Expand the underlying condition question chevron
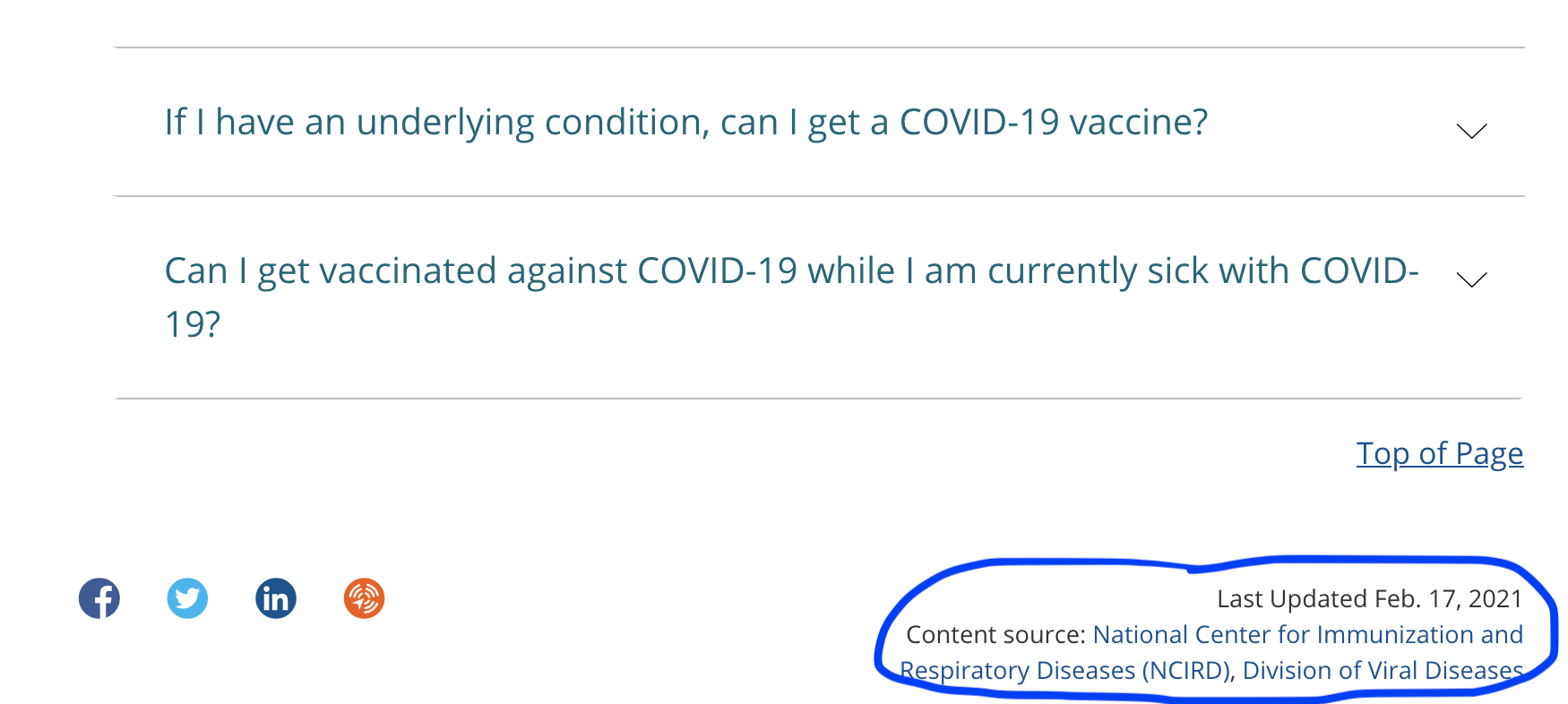 [x=1472, y=131]
